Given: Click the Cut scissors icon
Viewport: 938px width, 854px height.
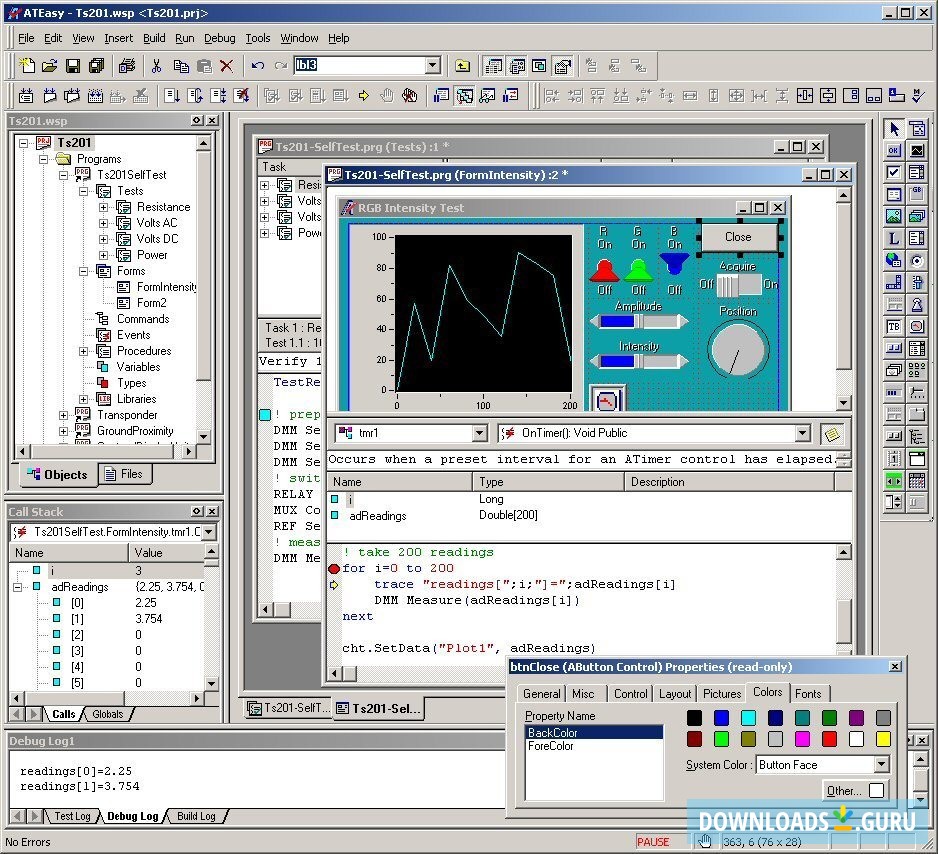Looking at the screenshot, I should coord(156,66).
